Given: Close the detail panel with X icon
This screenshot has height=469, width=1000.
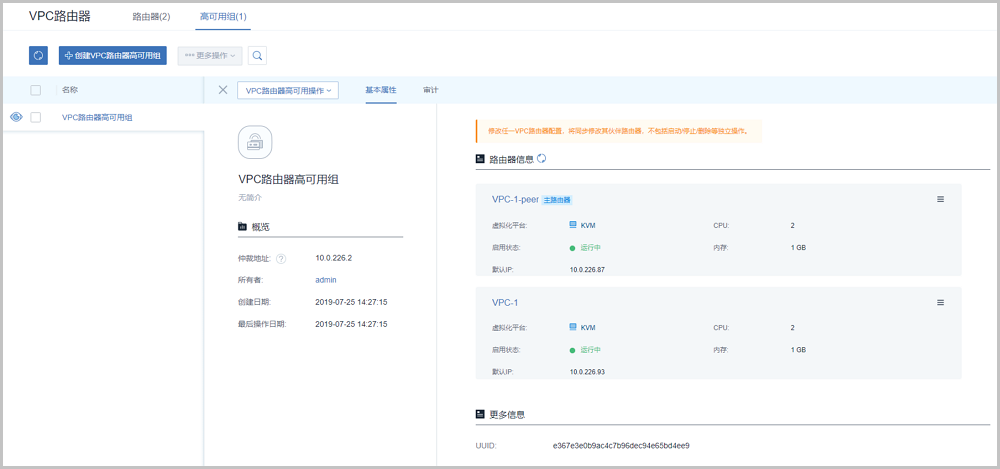Looking at the screenshot, I should click(x=223, y=90).
